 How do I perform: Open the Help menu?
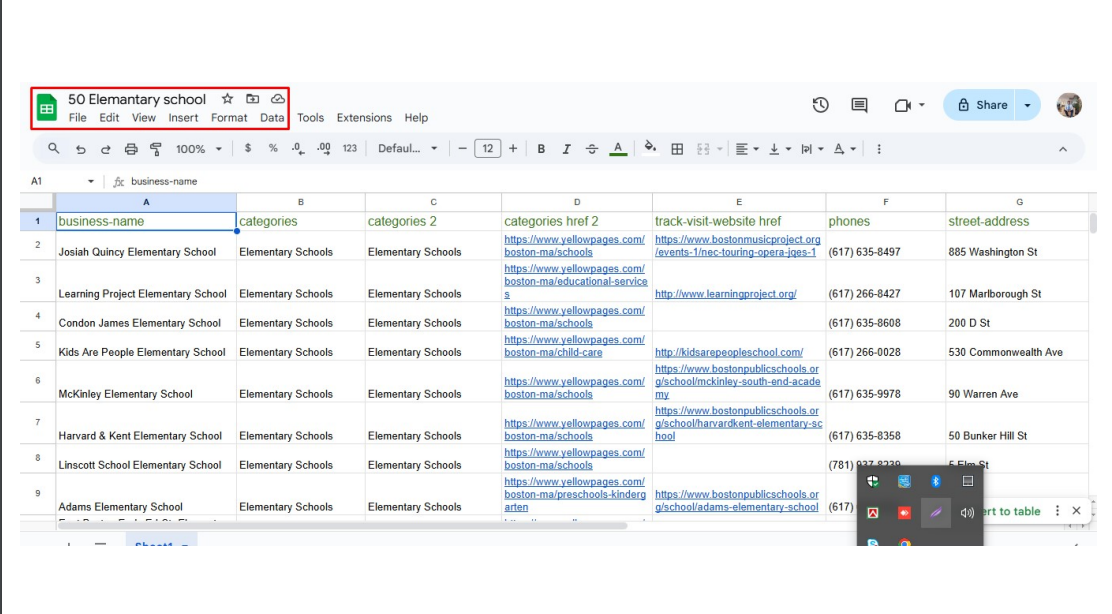[416, 118]
